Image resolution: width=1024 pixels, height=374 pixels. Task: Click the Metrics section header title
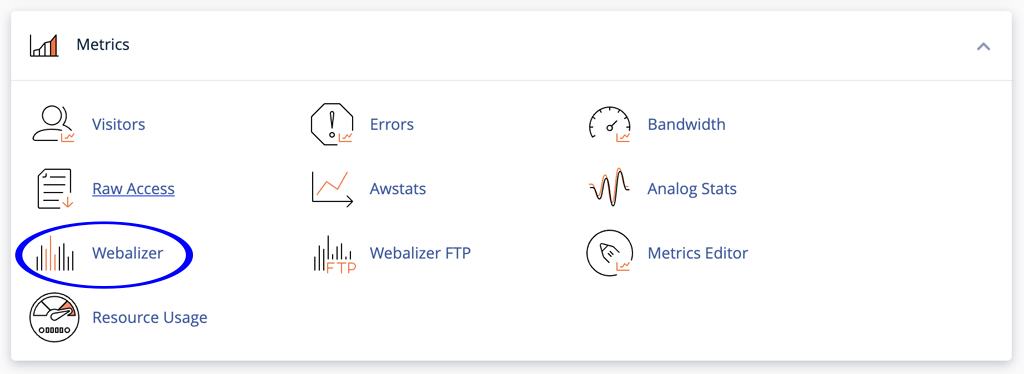[103, 44]
